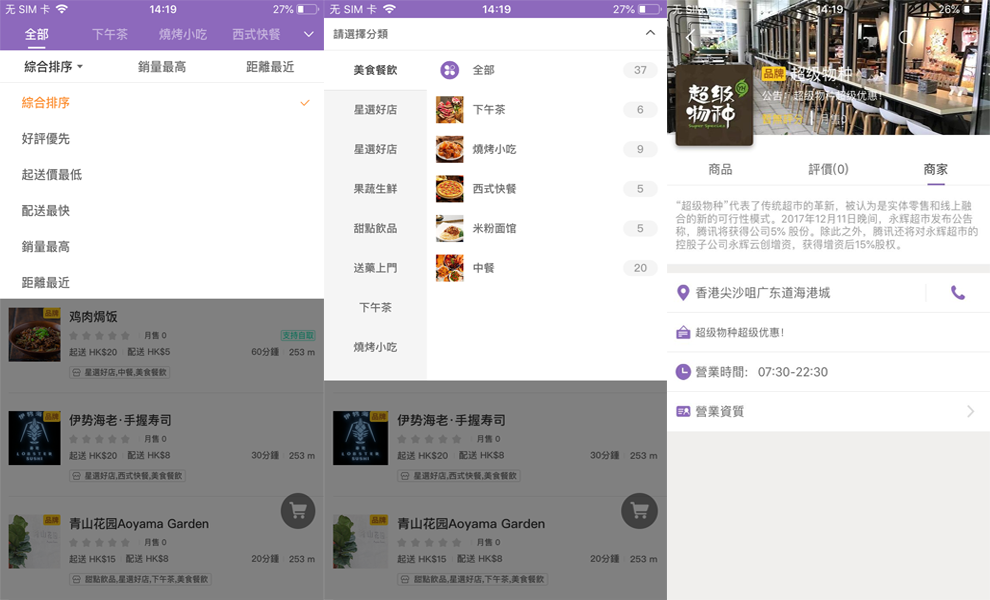Screen dimensions: 990x600
Task: Tap the green 支持自取 badge on 鸡肉焗饭
Action: (x=297, y=335)
